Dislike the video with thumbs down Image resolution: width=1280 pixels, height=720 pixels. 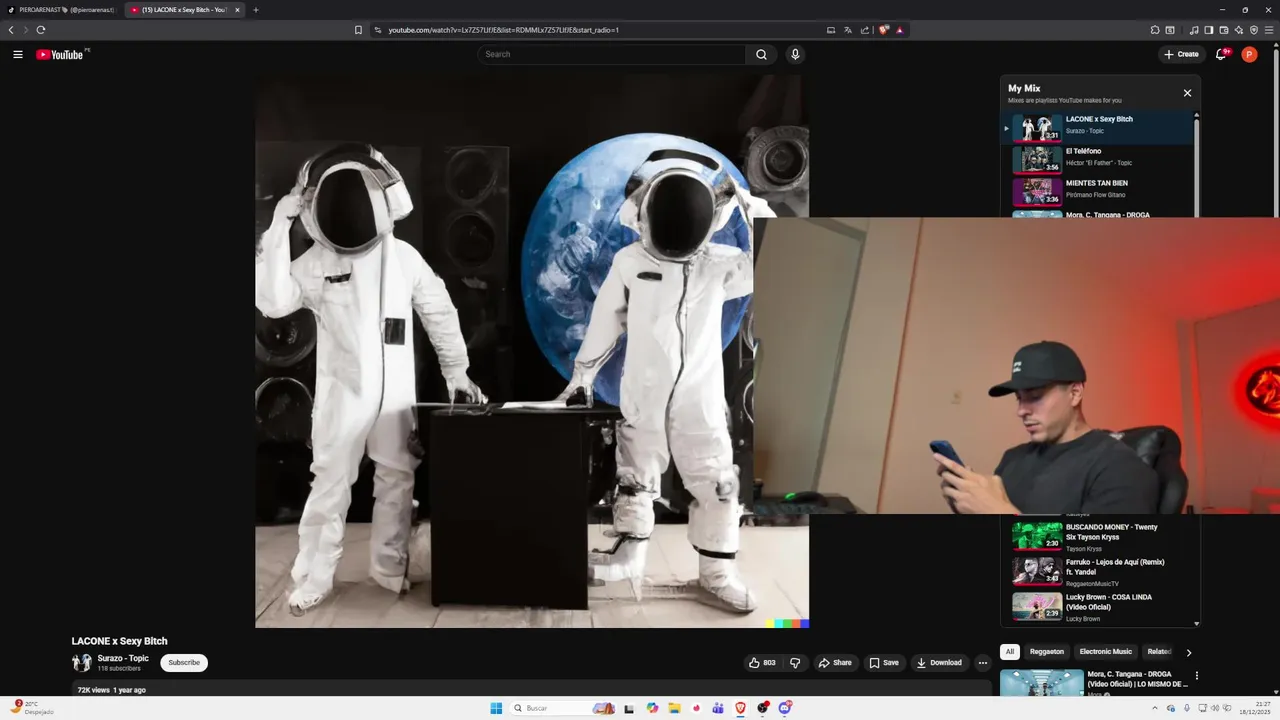795,662
